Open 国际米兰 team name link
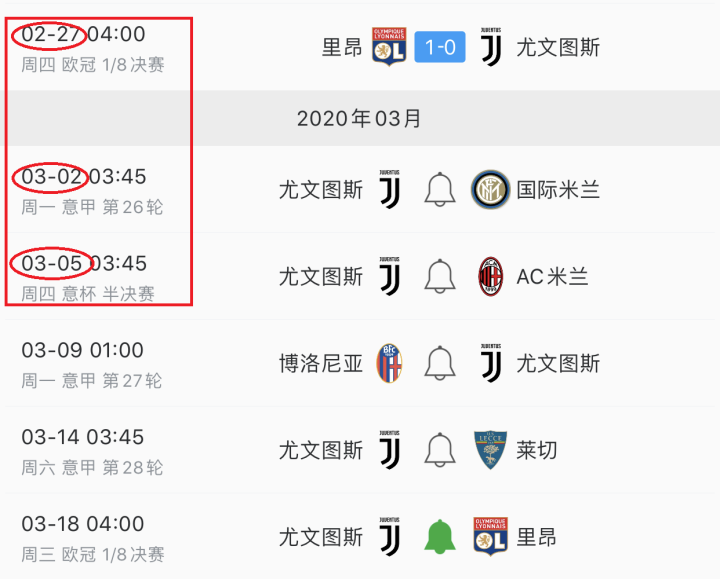Viewport: 720px width, 579px height. coord(558,190)
